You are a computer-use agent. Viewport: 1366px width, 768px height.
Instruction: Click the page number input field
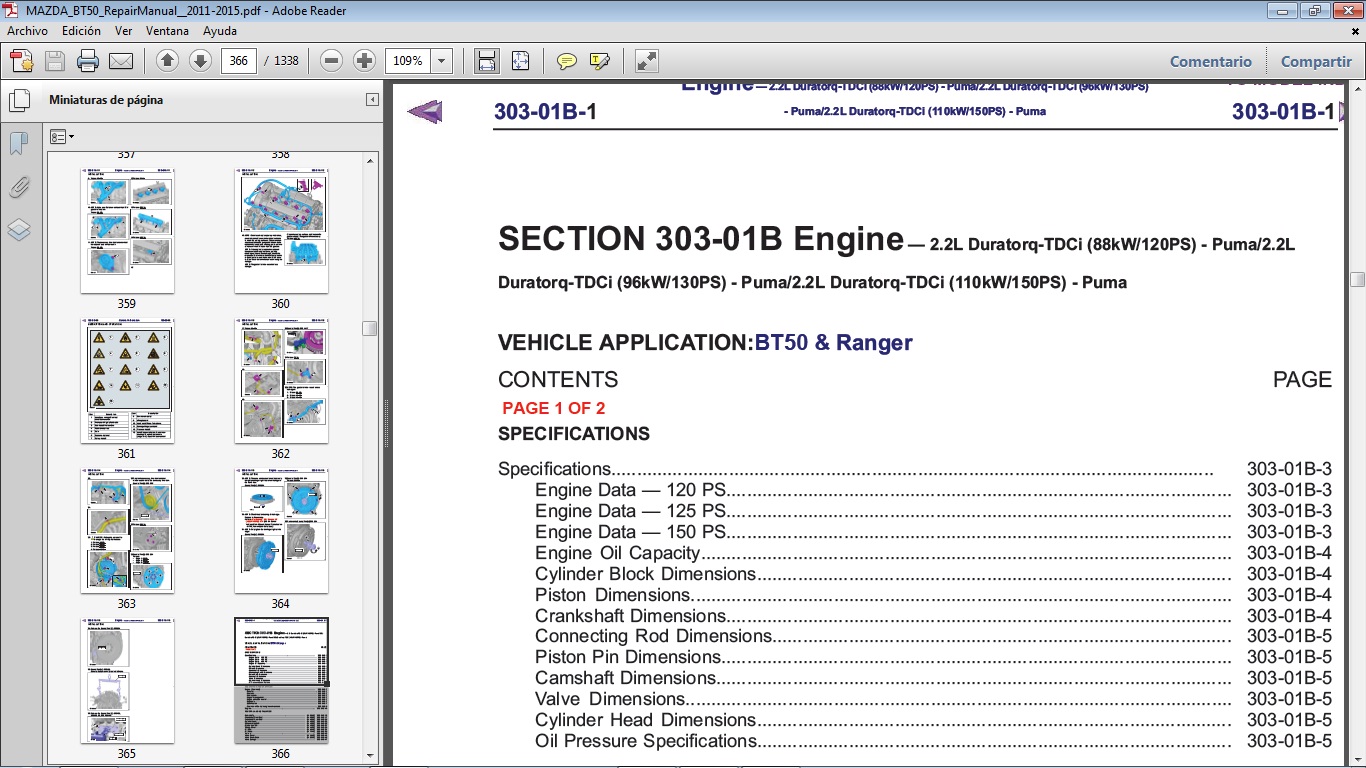click(x=238, y=61)
